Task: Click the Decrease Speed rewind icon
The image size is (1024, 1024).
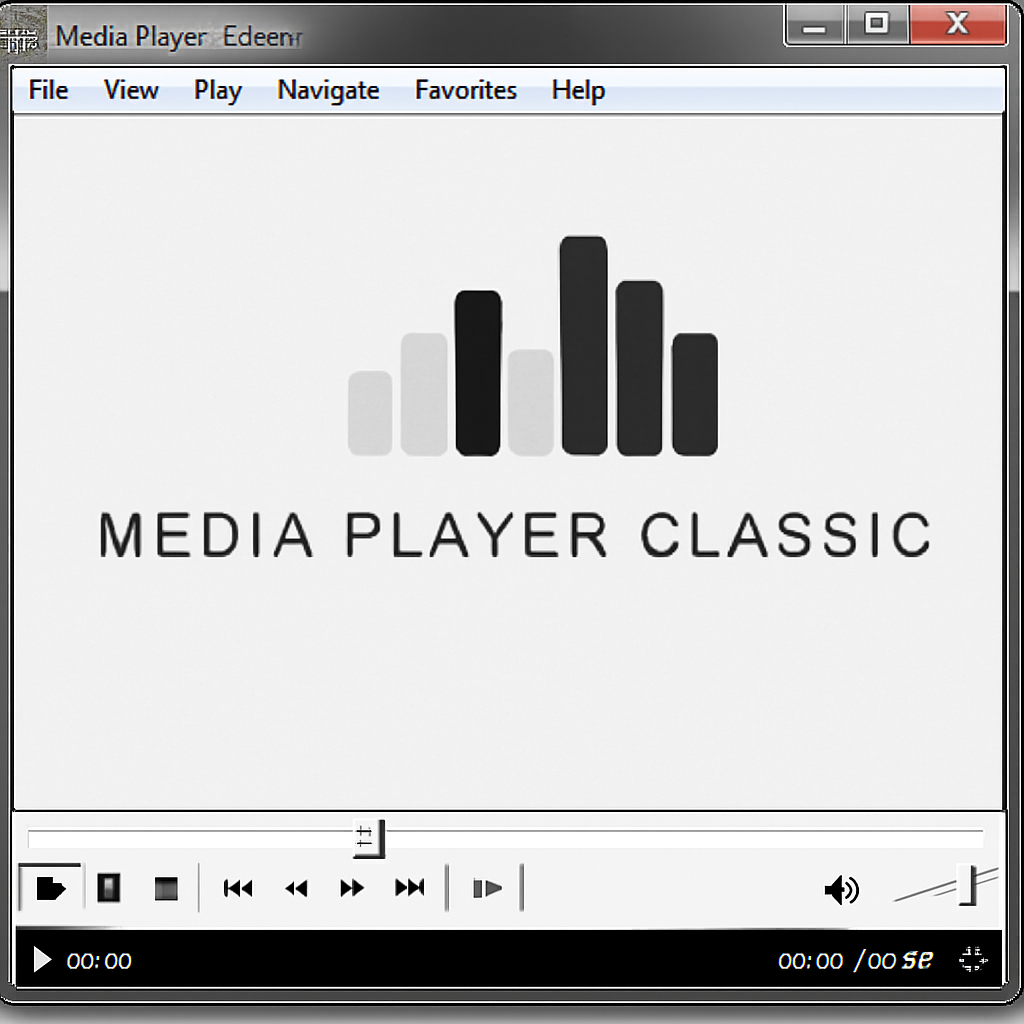Action: [295, 888]
